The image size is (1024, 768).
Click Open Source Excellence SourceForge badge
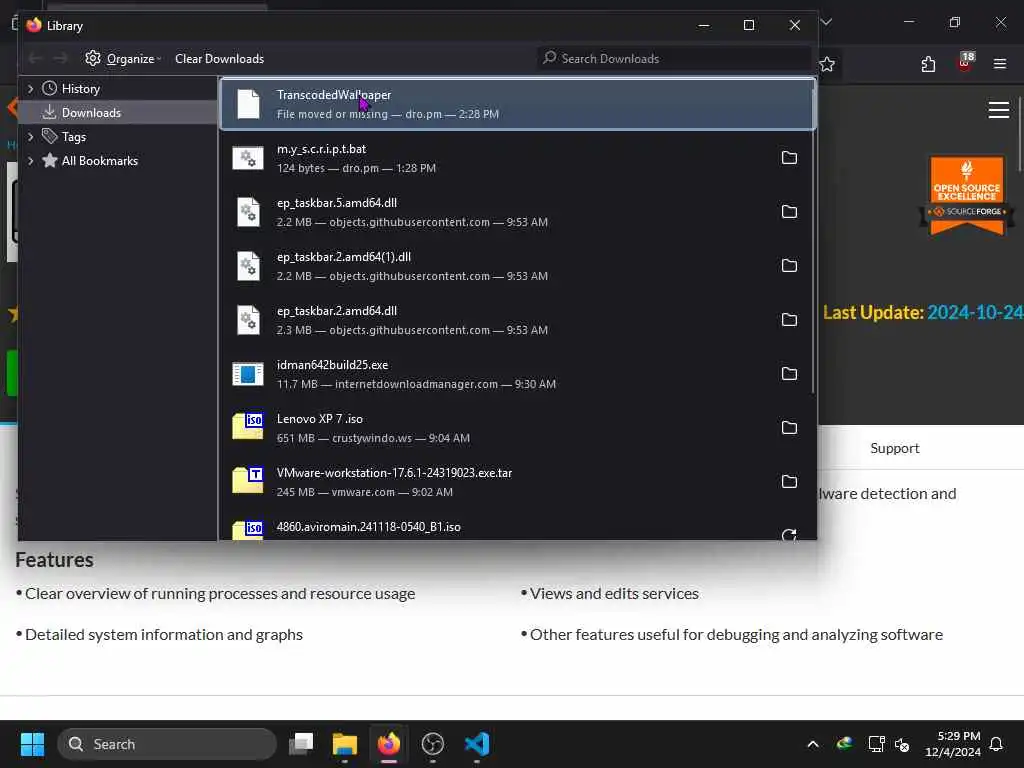pyautogui.click(x=967, y=195)
